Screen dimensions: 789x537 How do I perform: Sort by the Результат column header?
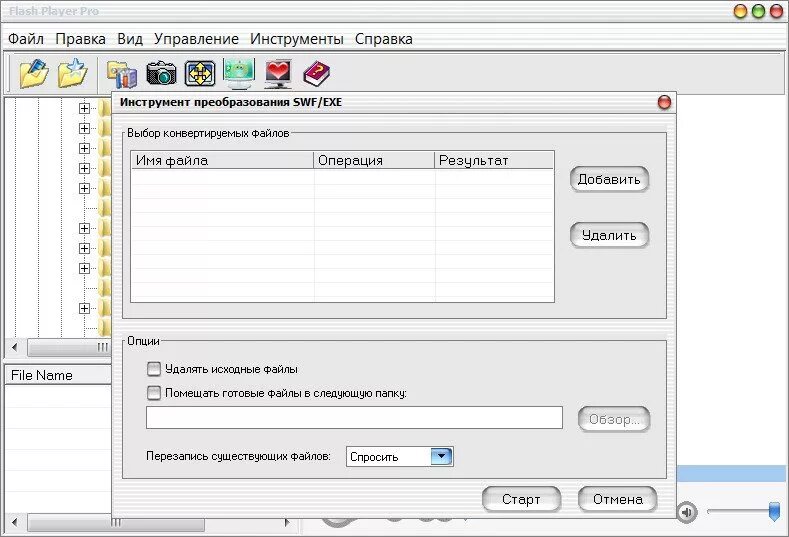494,160
